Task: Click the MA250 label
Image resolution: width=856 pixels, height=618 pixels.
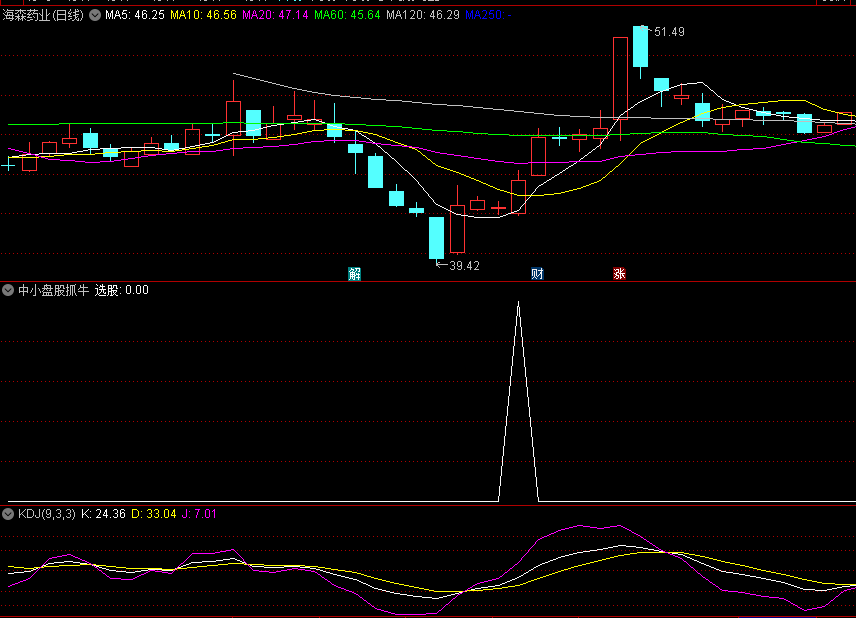Action: click(488, 15)
